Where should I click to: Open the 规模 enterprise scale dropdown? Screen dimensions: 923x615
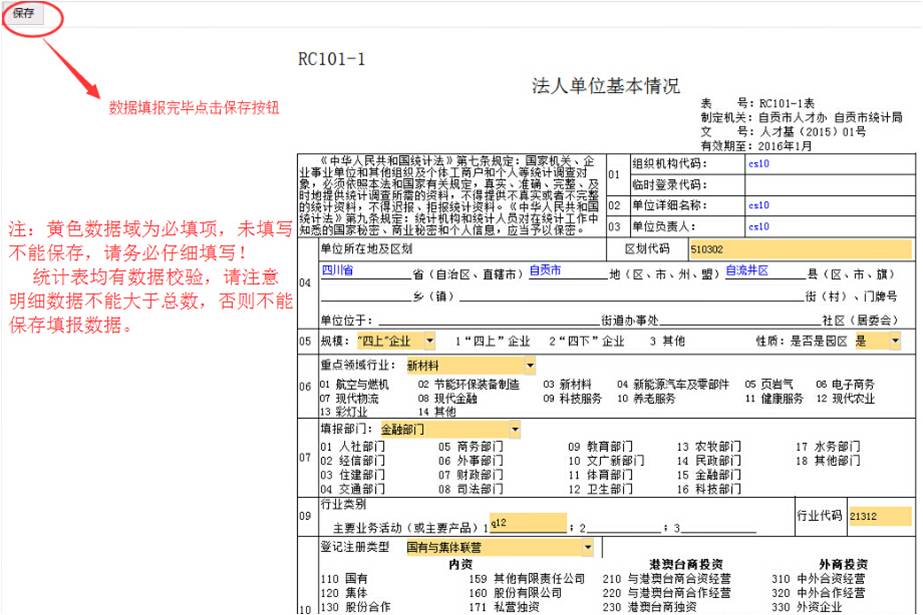click(x=428, y=341)
